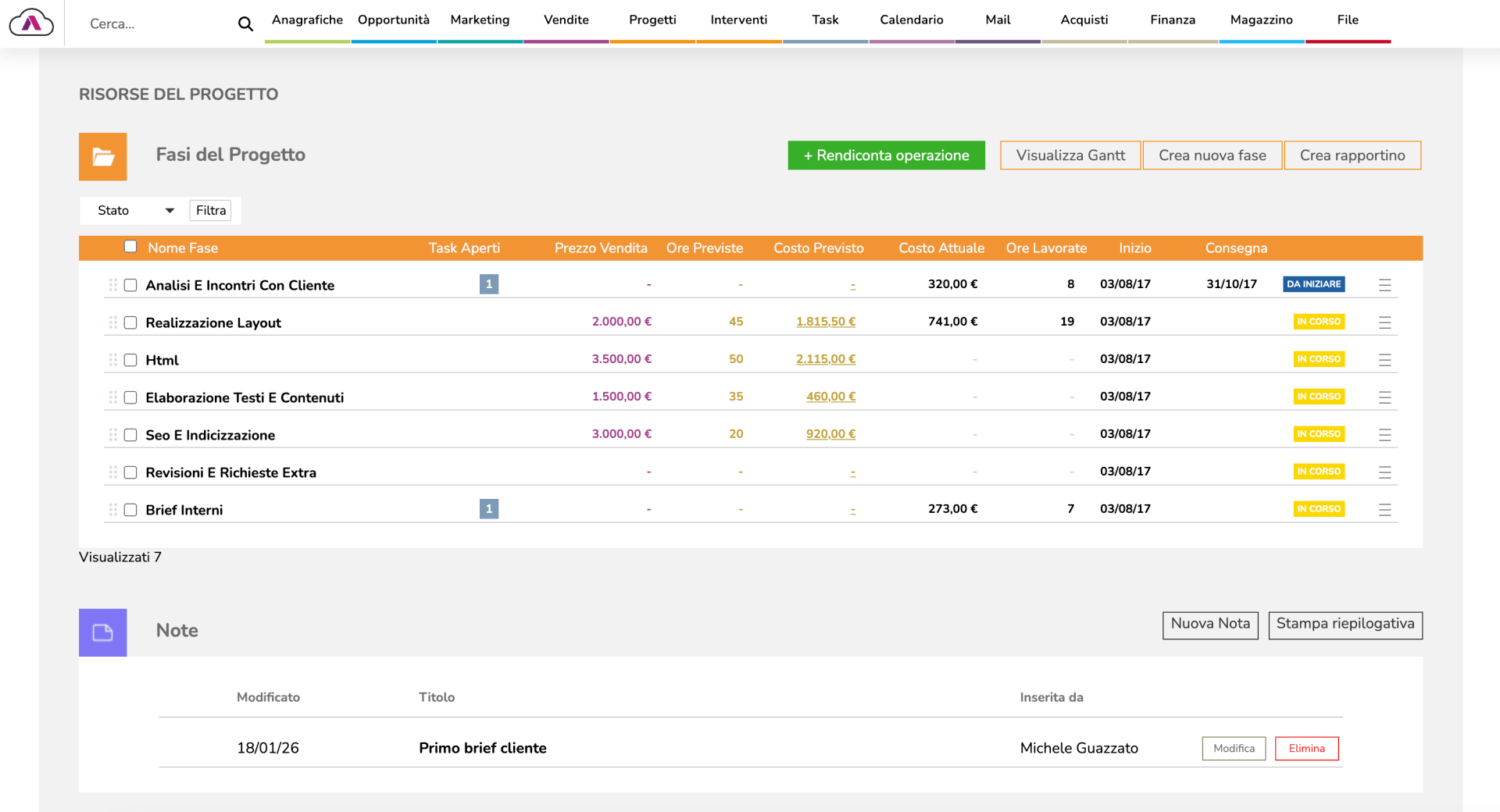Viewport: 1500px width, 812px height.
Task: Tick the select-all checkbox in table header
Action: coord(130,247)
